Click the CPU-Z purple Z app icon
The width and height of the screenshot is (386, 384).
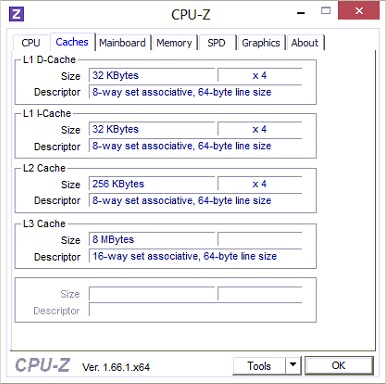16,14
